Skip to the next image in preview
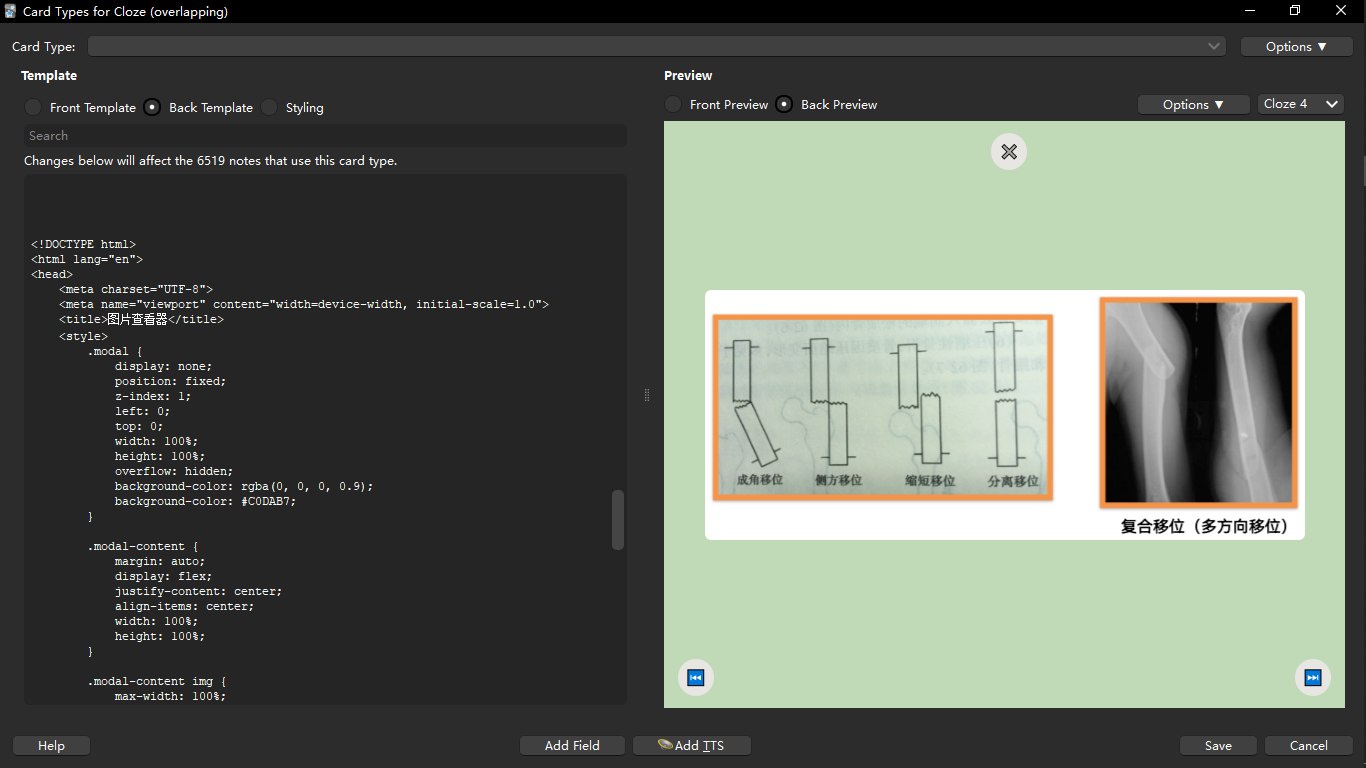1366x768 pixels. coord(1313,678)
